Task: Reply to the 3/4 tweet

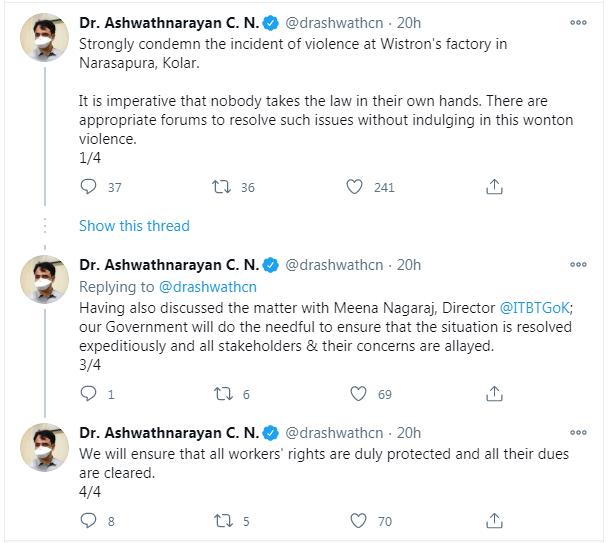Action: pyautogui.click(x=88, y=394)
